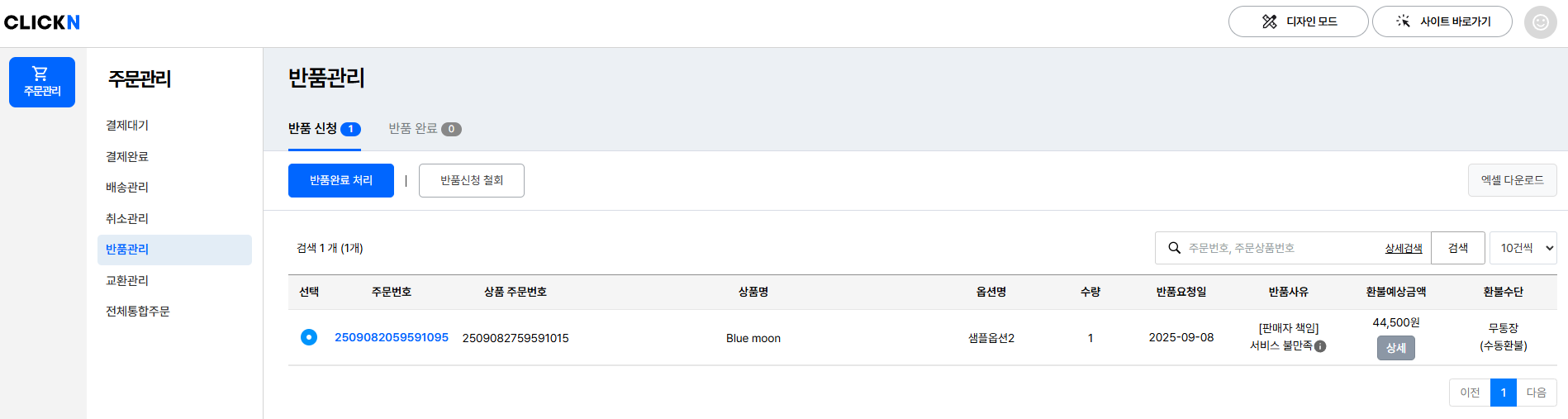Focus the 주문번호 search input field
The image size is (1568, 419).
1281,248
